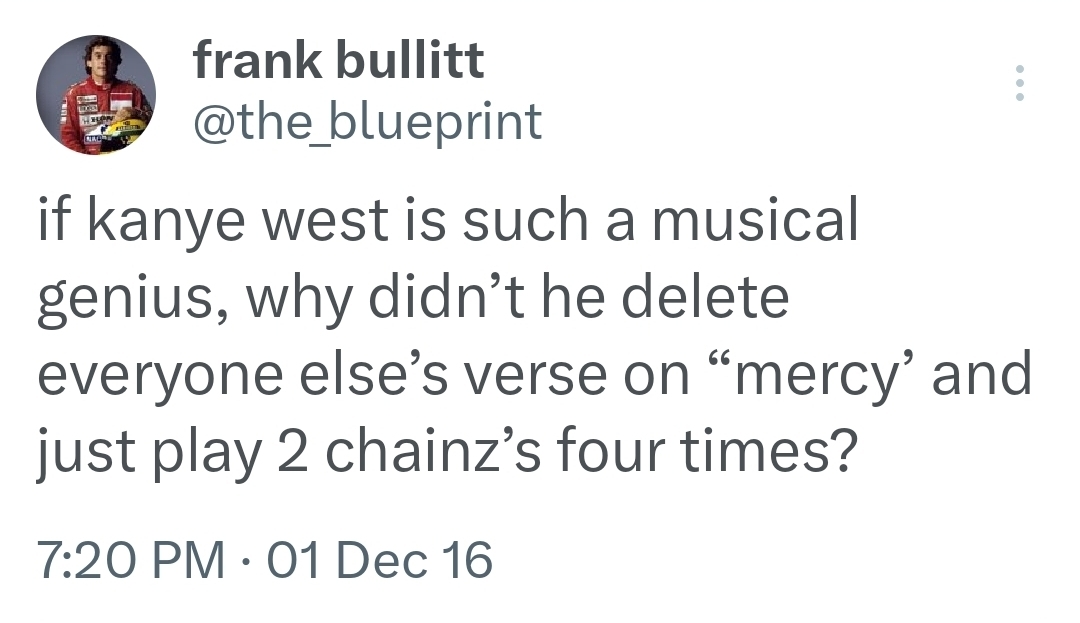Open the frank bullitt display name link

(x=338, y=62)
